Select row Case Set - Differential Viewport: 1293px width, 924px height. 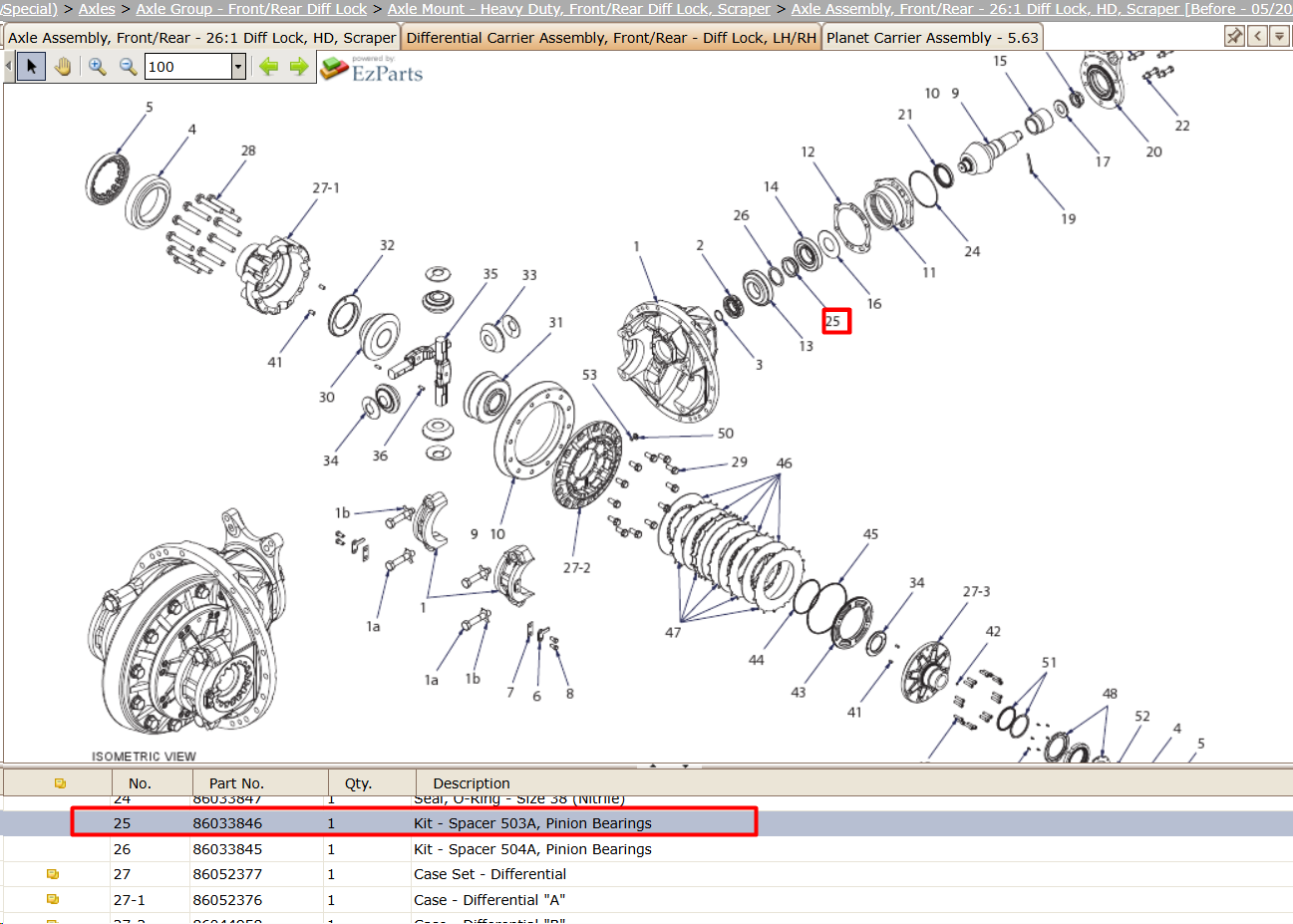[646, 874]
